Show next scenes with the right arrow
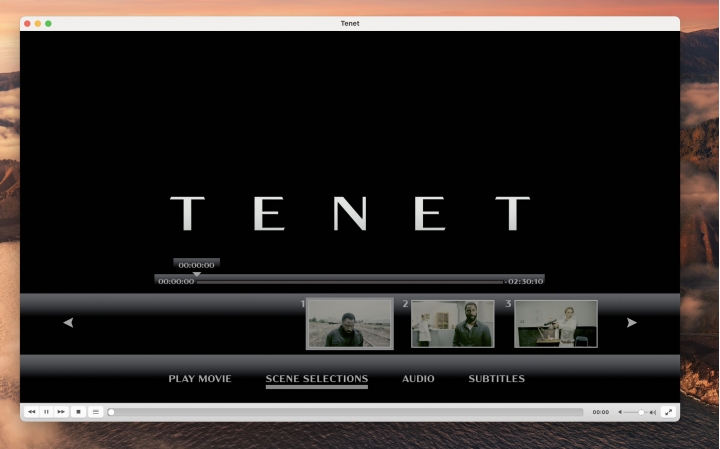 point(632,323)
